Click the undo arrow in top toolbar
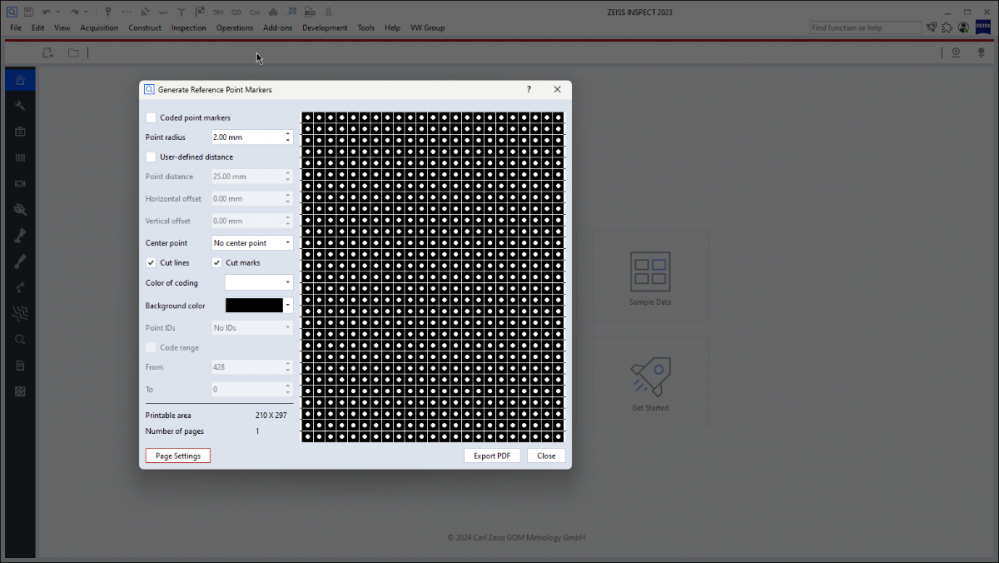999x563 pixels. point(46,11)
